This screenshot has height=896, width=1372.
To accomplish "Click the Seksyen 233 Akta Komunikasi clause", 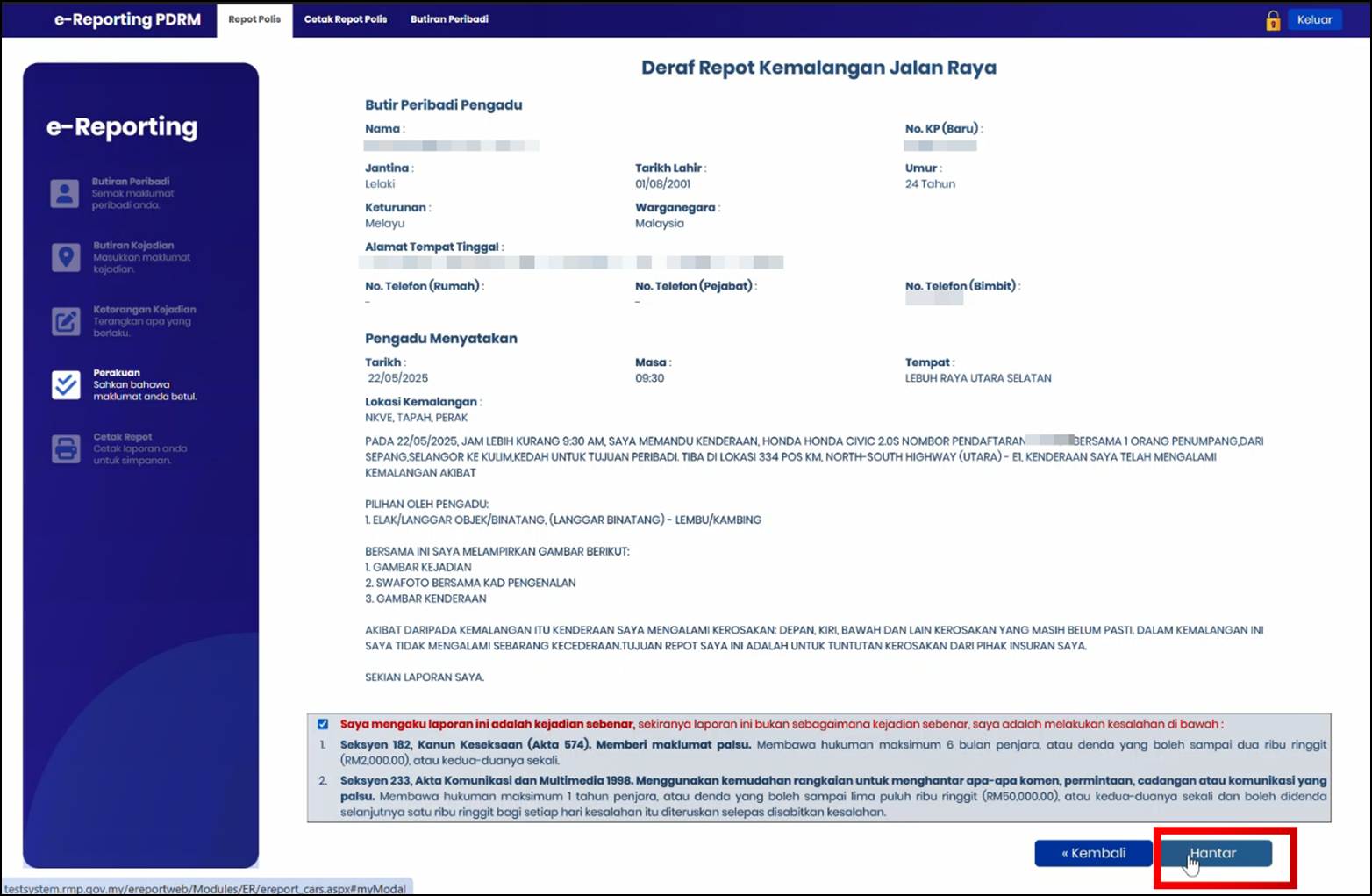I will (x=833, y=796).
